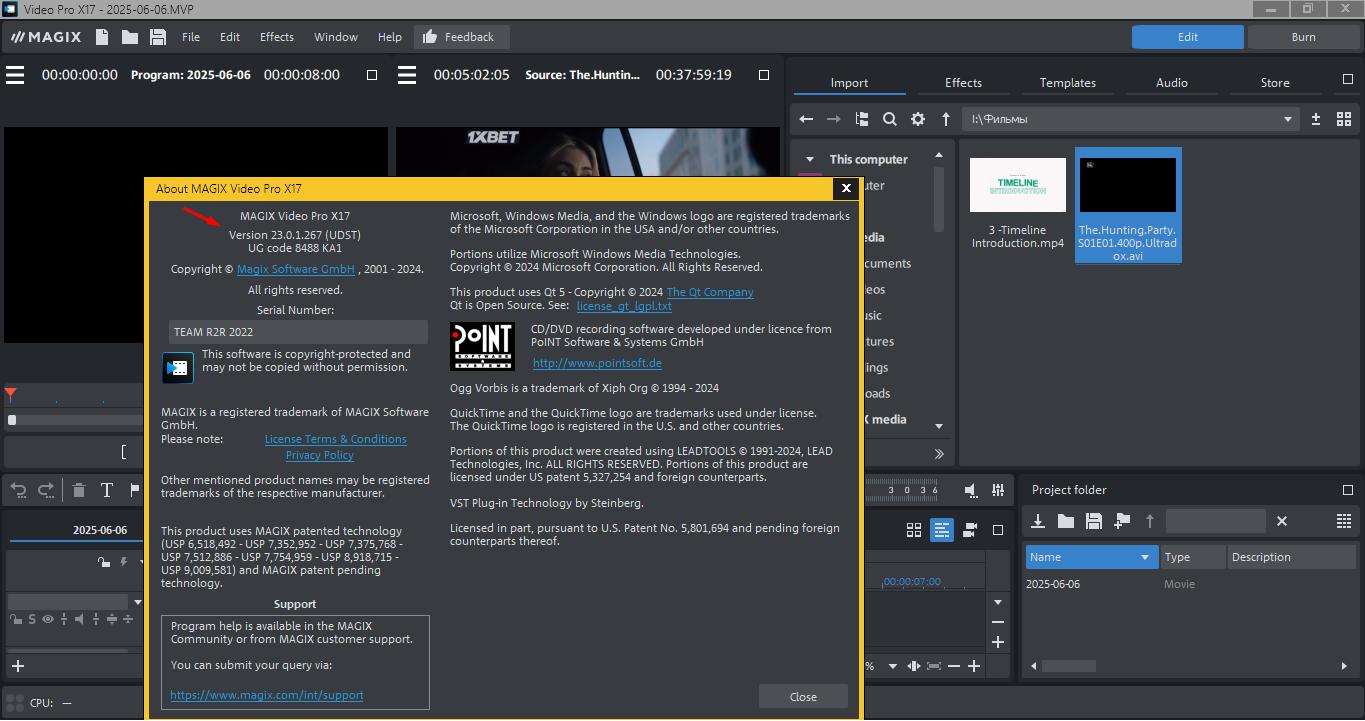Click the delete trash can icon
Image resolution: width=1365 pixels, height=721 pixels.
coord(79,490)
